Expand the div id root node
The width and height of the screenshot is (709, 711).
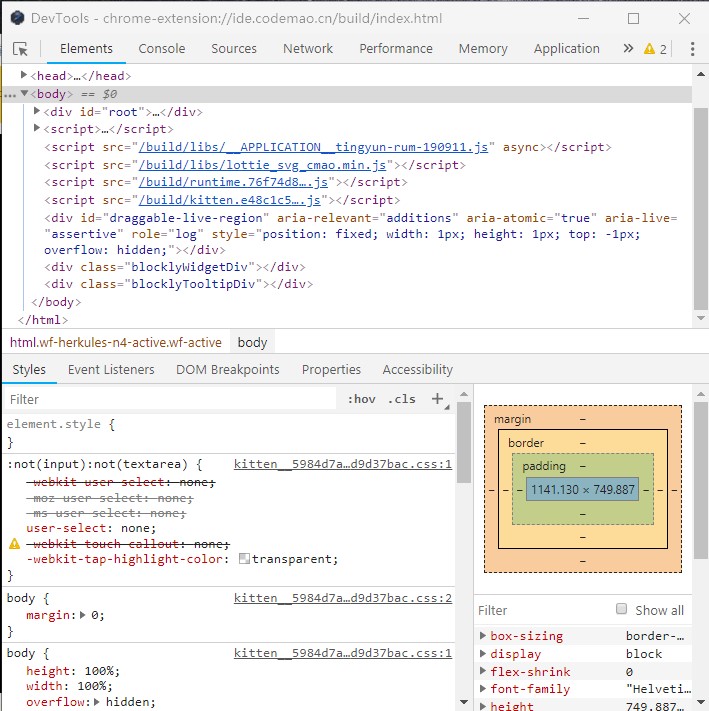tap(37, 111)
